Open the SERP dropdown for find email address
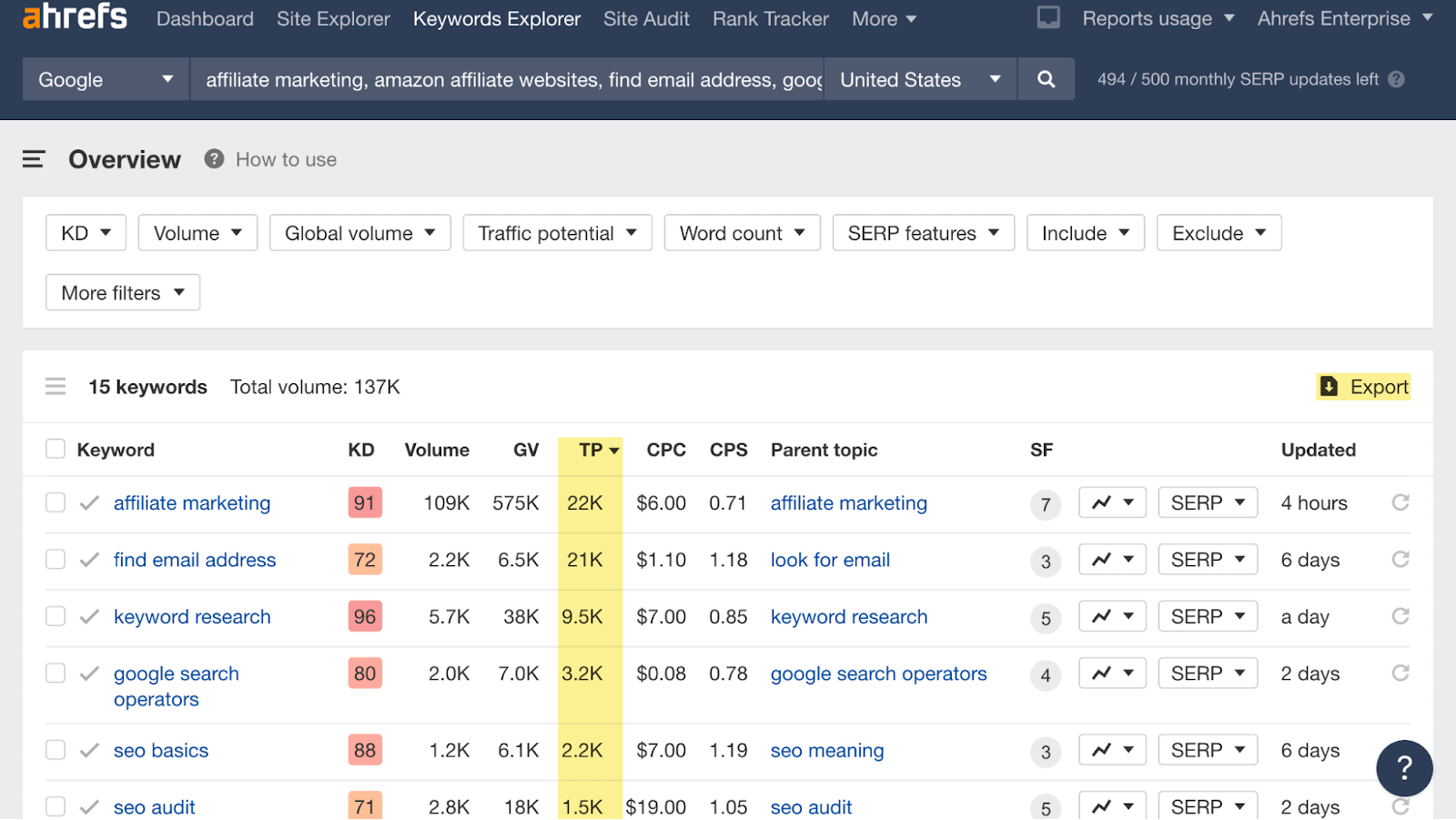This screenshot has height=820, width=1456. (x=1207, y=559)
